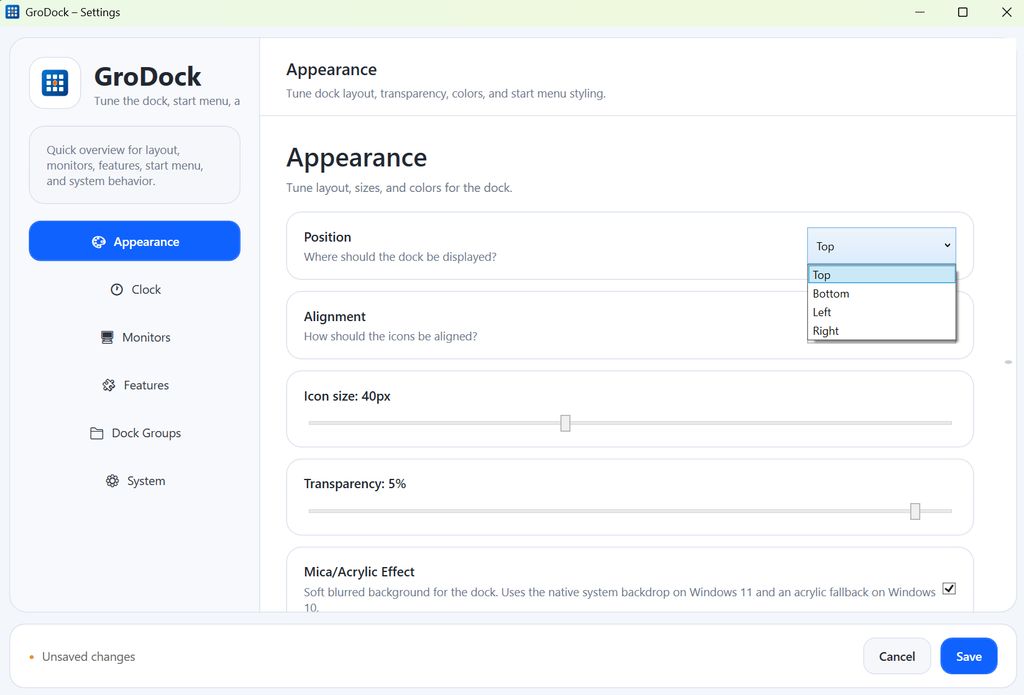Click the Transparency: 5% label

[x=355, y=483]
